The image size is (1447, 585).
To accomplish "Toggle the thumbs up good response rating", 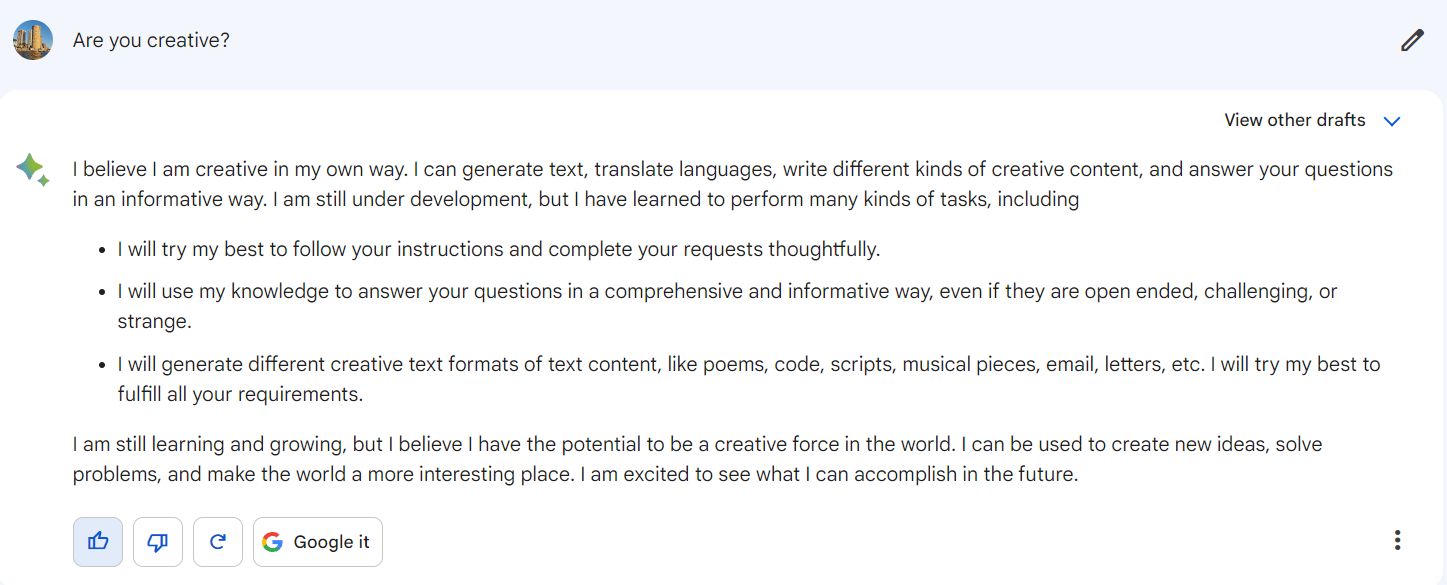I will pyautogui.click(x=98, y=542).
